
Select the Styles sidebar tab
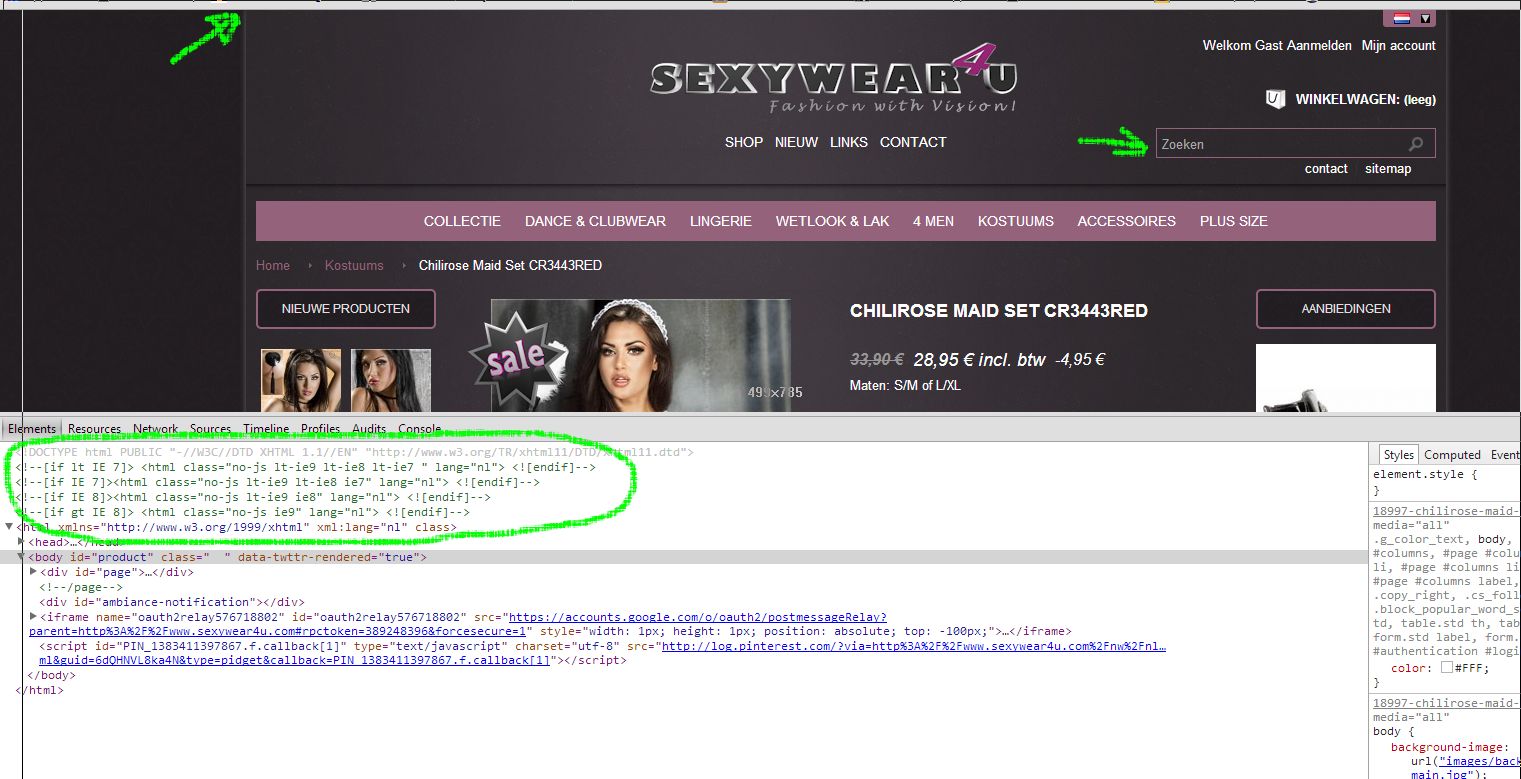[x=1398, y=455]
